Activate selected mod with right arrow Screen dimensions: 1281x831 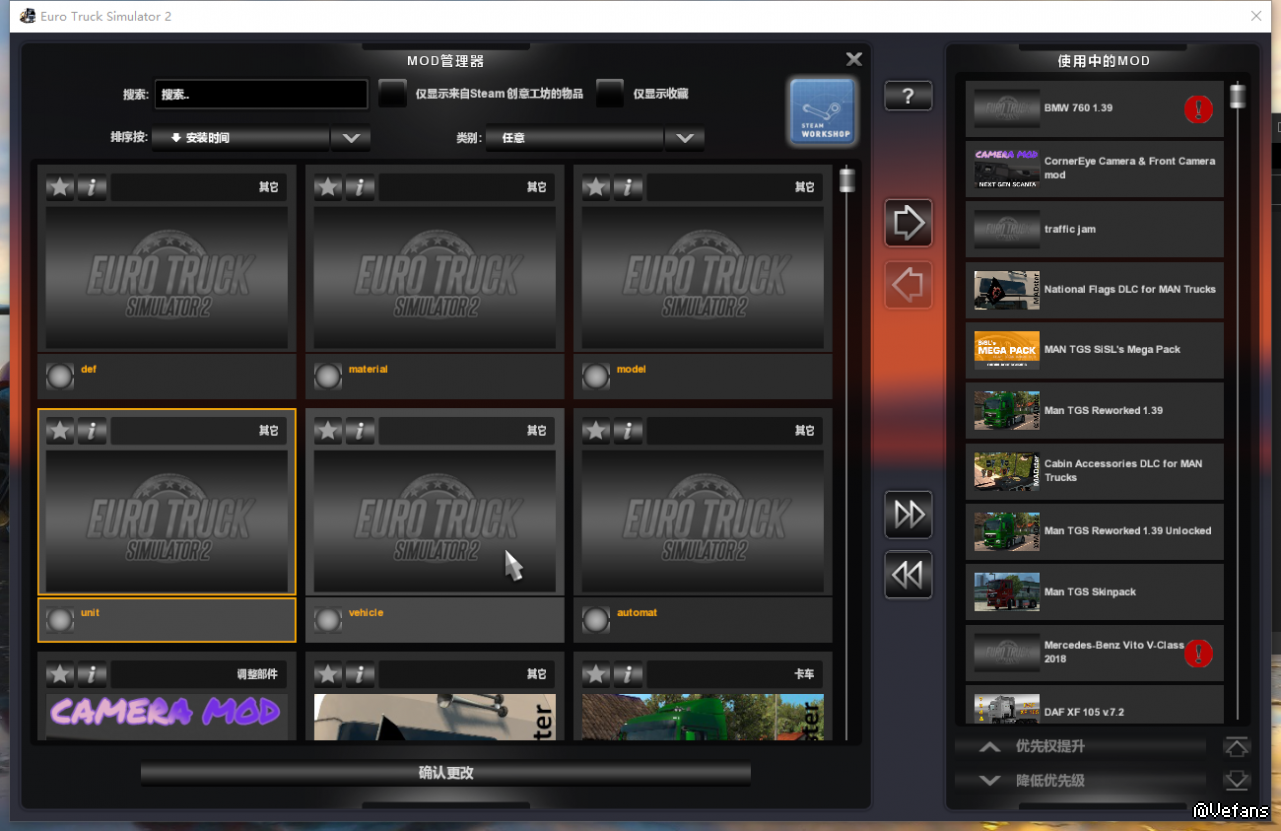[x=908, y=223]
